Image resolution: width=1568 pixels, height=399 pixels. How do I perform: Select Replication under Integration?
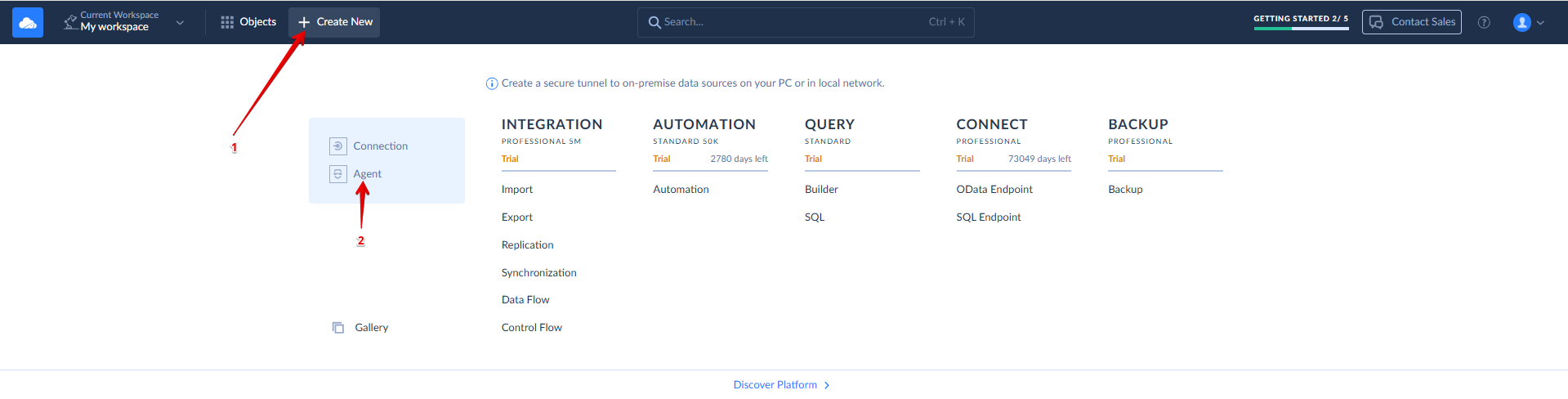pyautogui.click(x=527, y=245)
